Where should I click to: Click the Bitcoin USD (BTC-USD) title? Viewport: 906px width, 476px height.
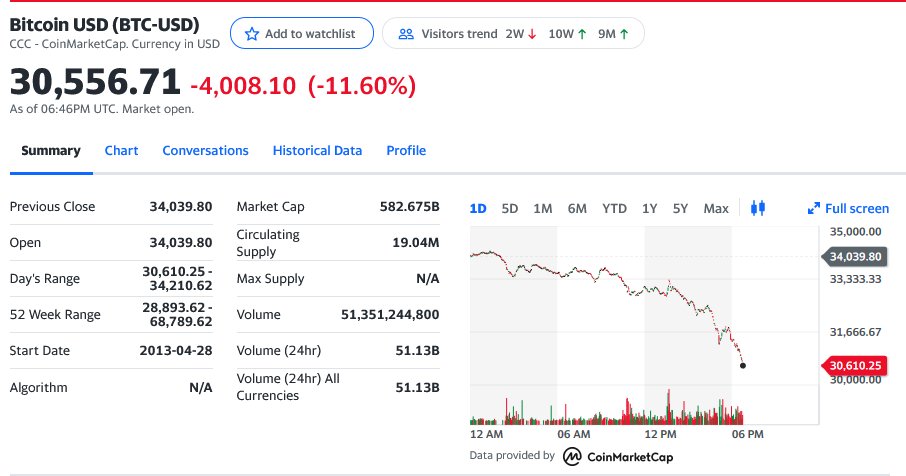tap(105, 25)
